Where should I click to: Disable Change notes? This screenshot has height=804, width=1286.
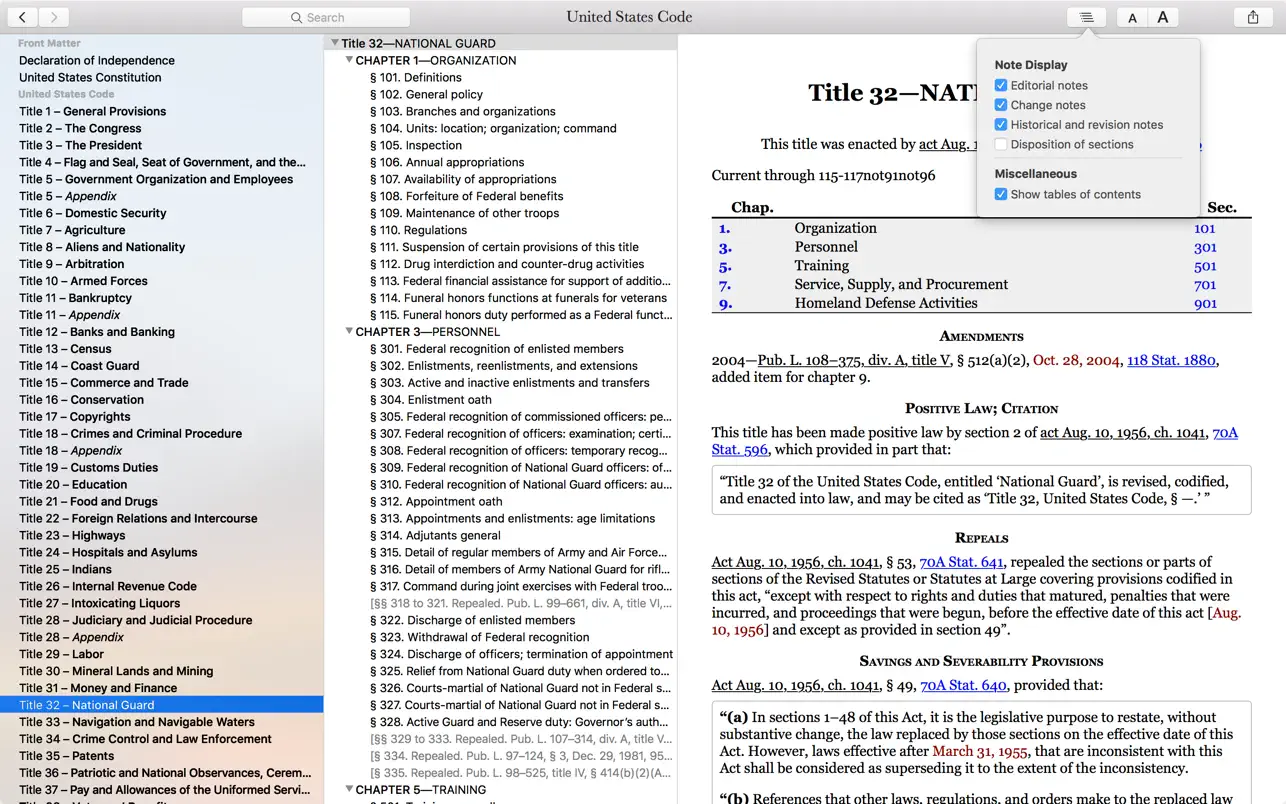[1001, 104]
